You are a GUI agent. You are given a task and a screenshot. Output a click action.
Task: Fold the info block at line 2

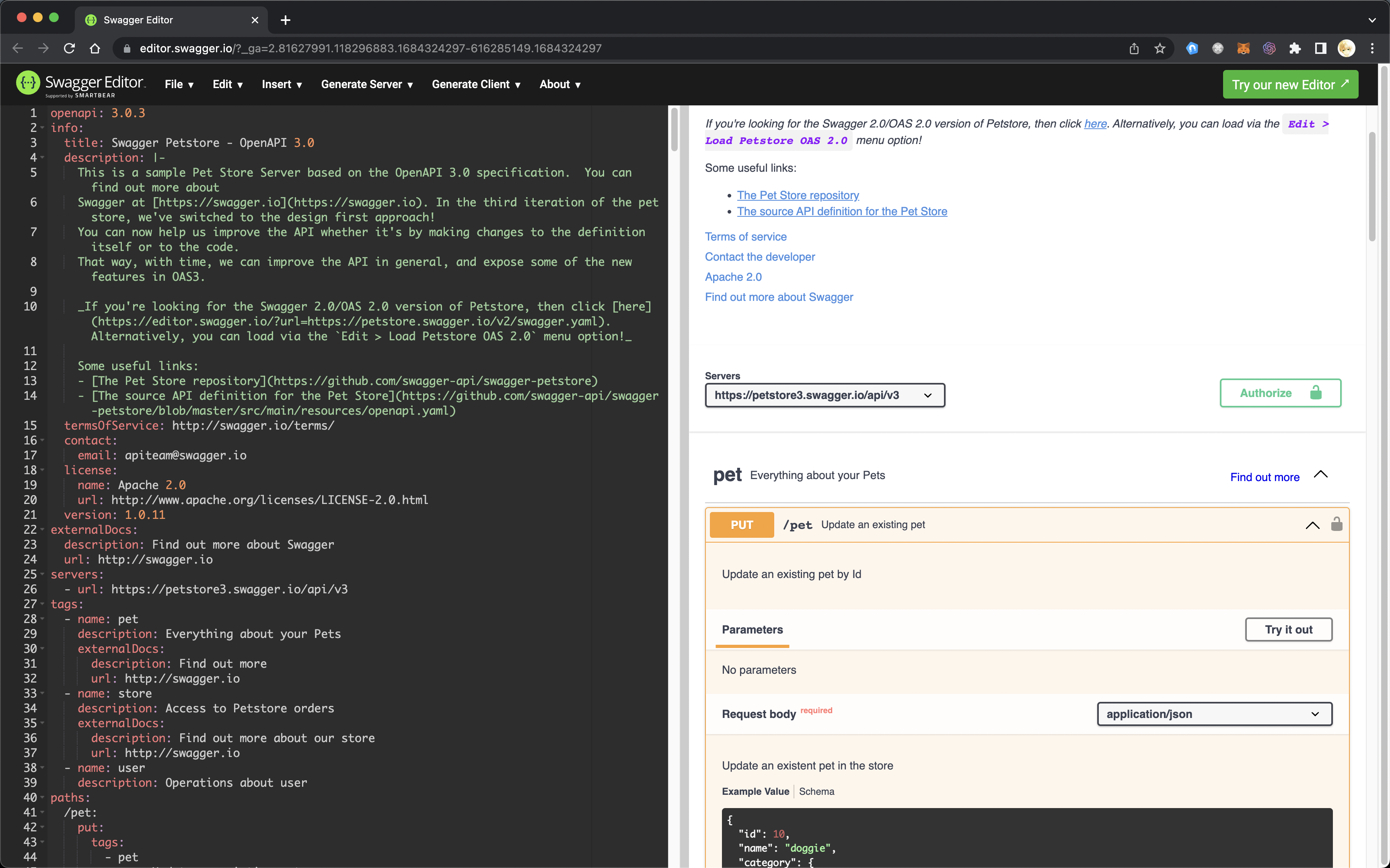coord(43,128)
